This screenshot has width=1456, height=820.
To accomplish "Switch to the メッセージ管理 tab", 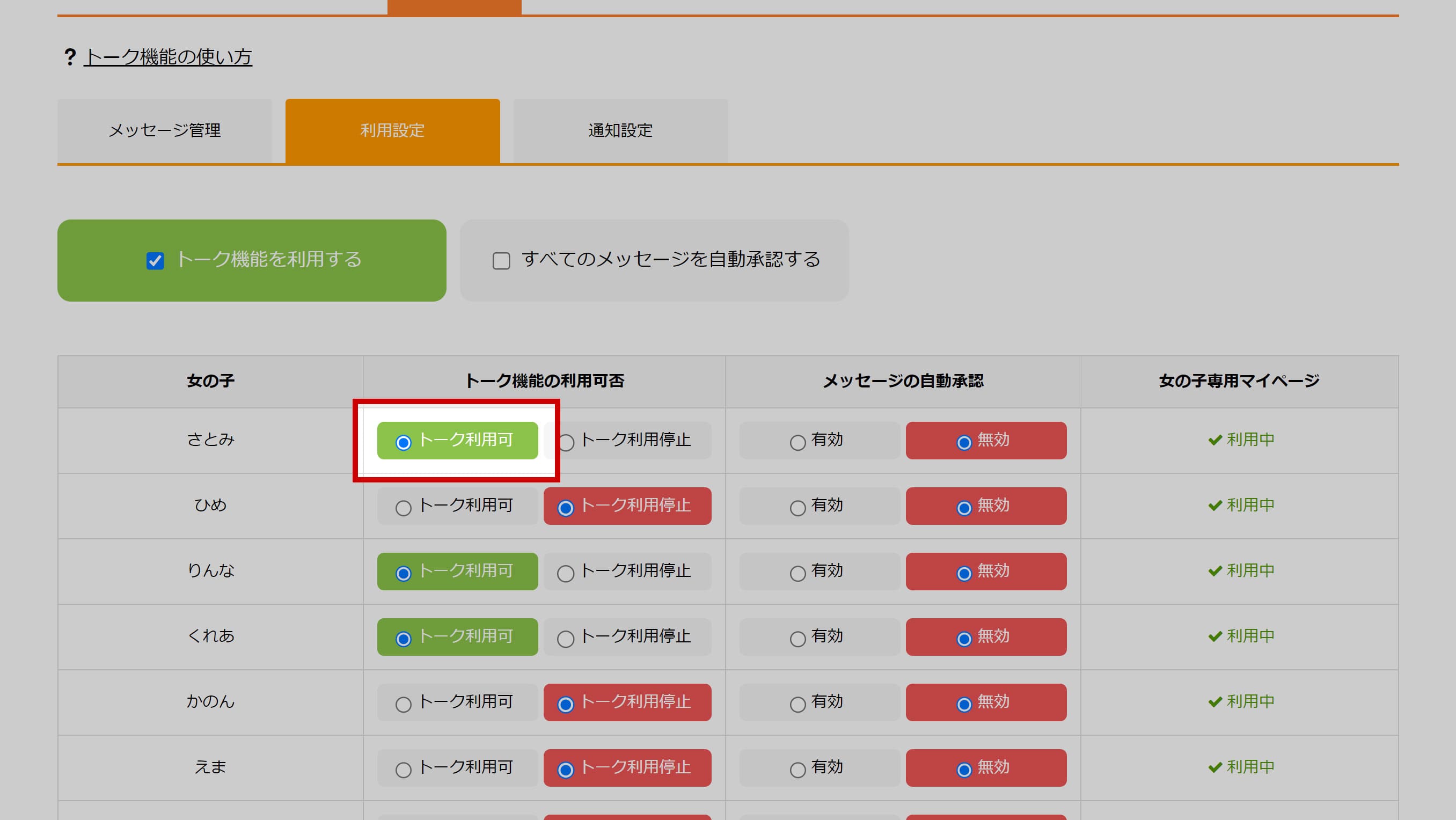I will click(165, 130).
